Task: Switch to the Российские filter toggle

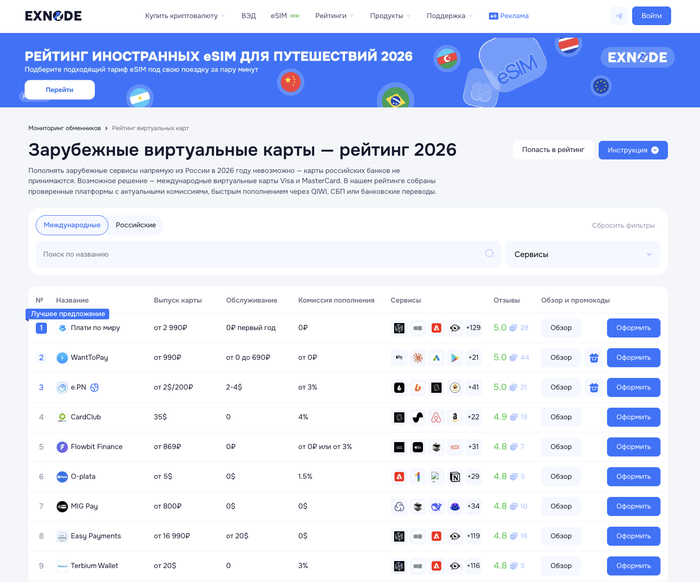Action: point(136,225)
